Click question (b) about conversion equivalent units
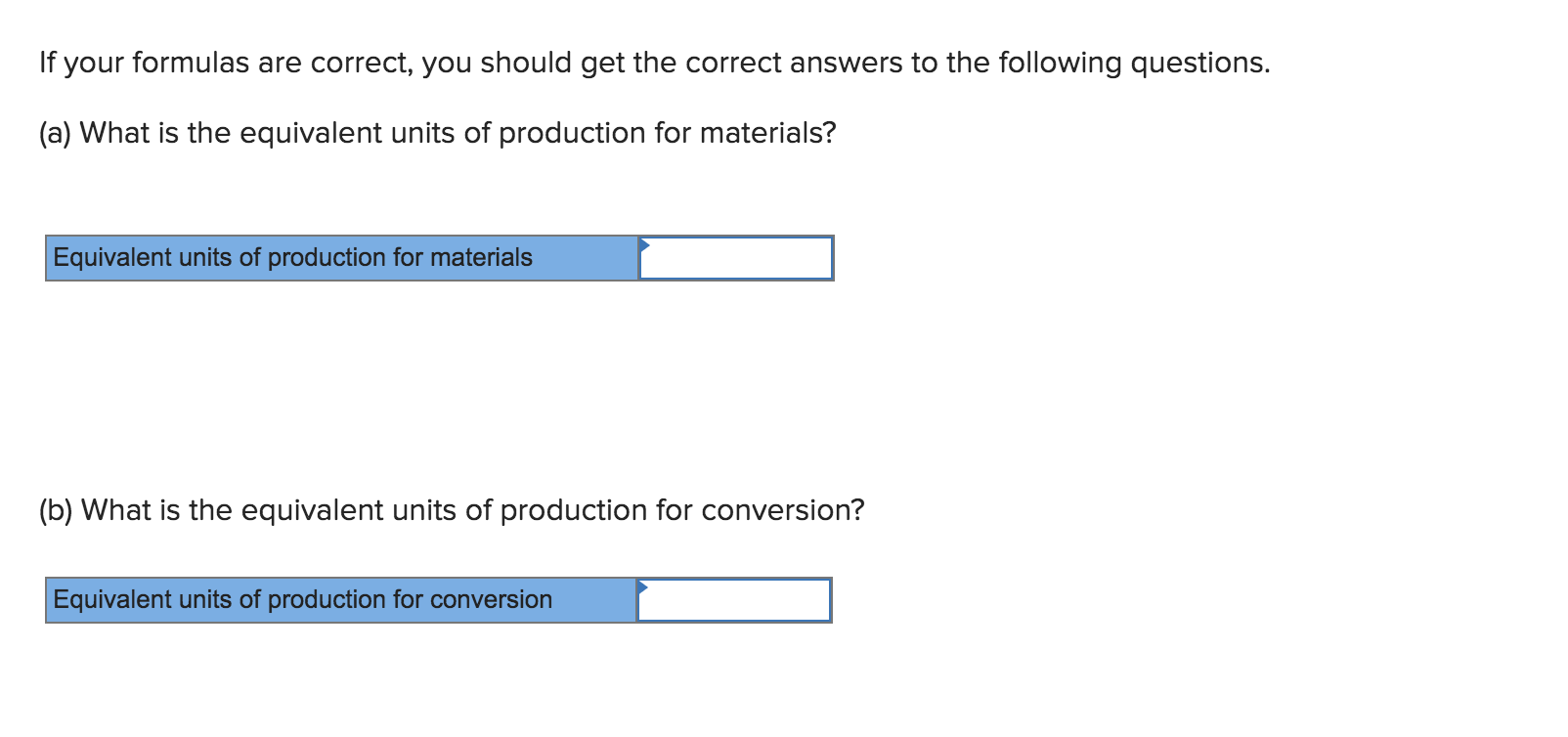1568x737 pixels. point(452,509)
